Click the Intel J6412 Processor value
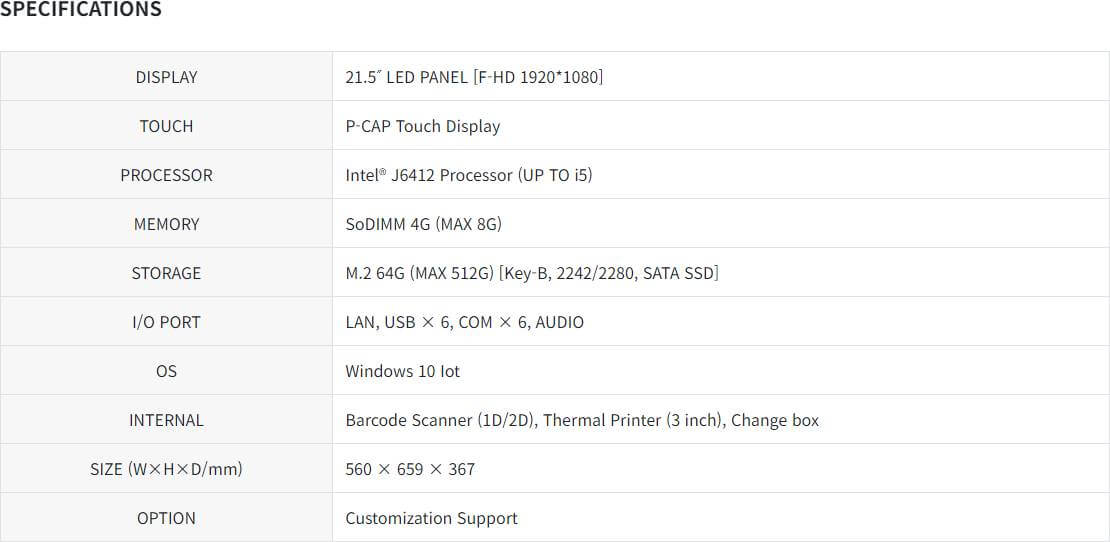This screenshot has width=1110, height=542. tap(469, 175)
